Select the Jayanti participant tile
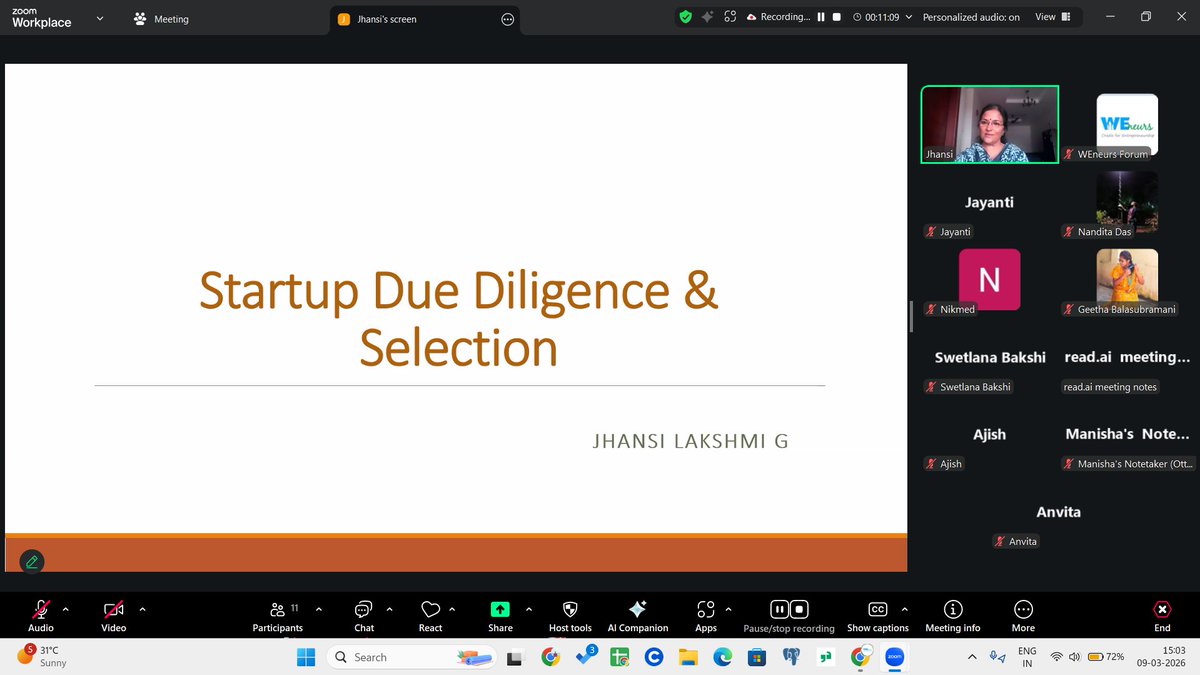Image resolution: width=1200 pixels, height=675 pixels. [x=989, y=202]
